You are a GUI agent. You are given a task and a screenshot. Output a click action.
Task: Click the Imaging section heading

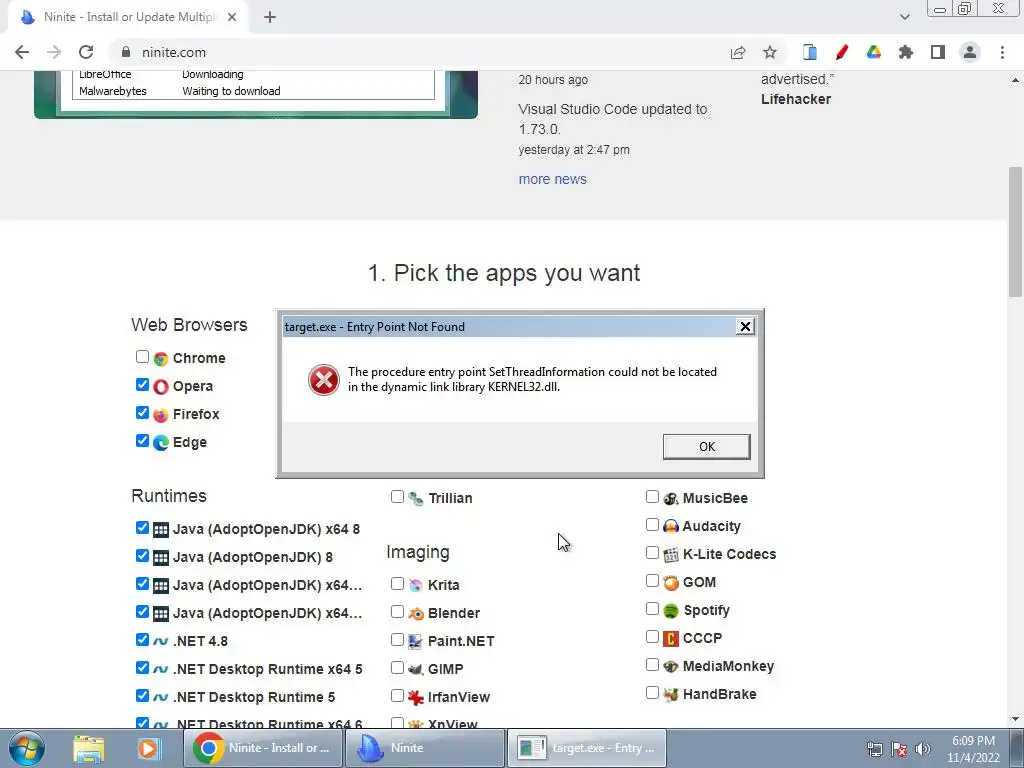(x=418, y=552)
